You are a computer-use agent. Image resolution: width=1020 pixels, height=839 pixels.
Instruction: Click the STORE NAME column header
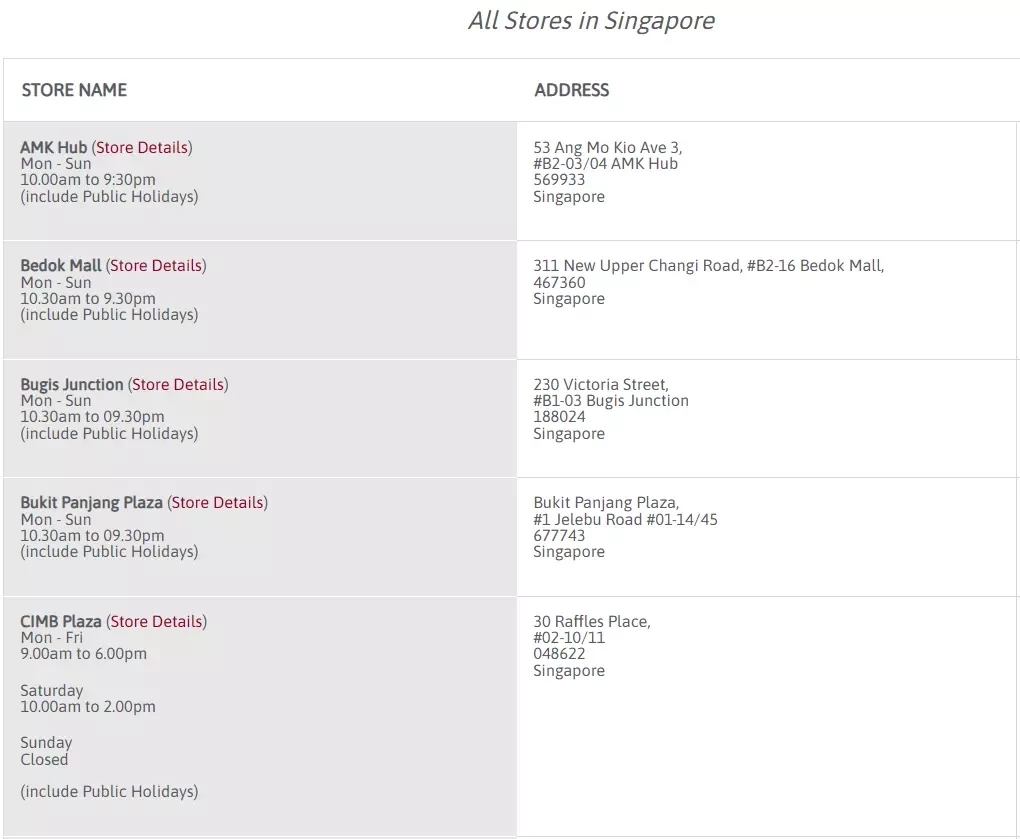coord(74,90)
